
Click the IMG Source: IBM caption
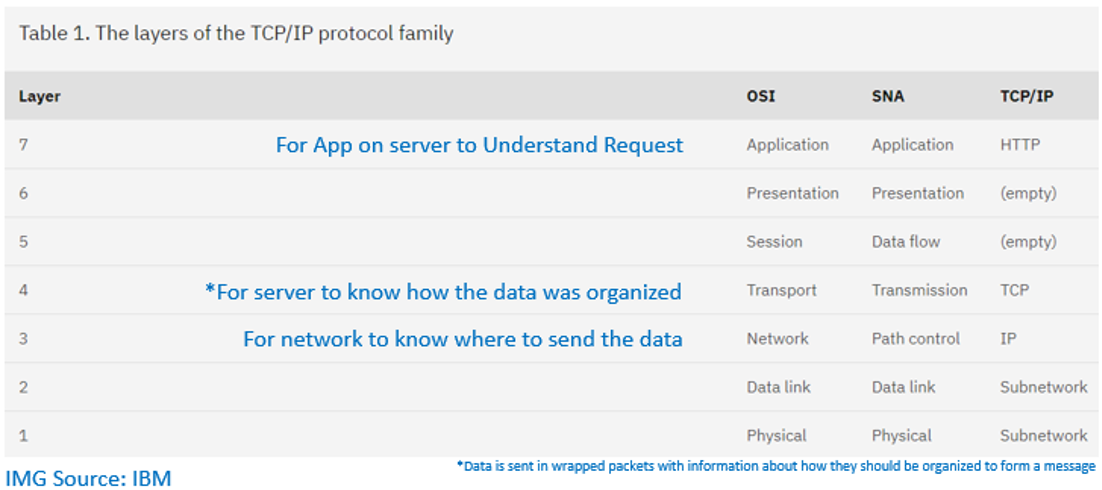(x=89, y=478)
